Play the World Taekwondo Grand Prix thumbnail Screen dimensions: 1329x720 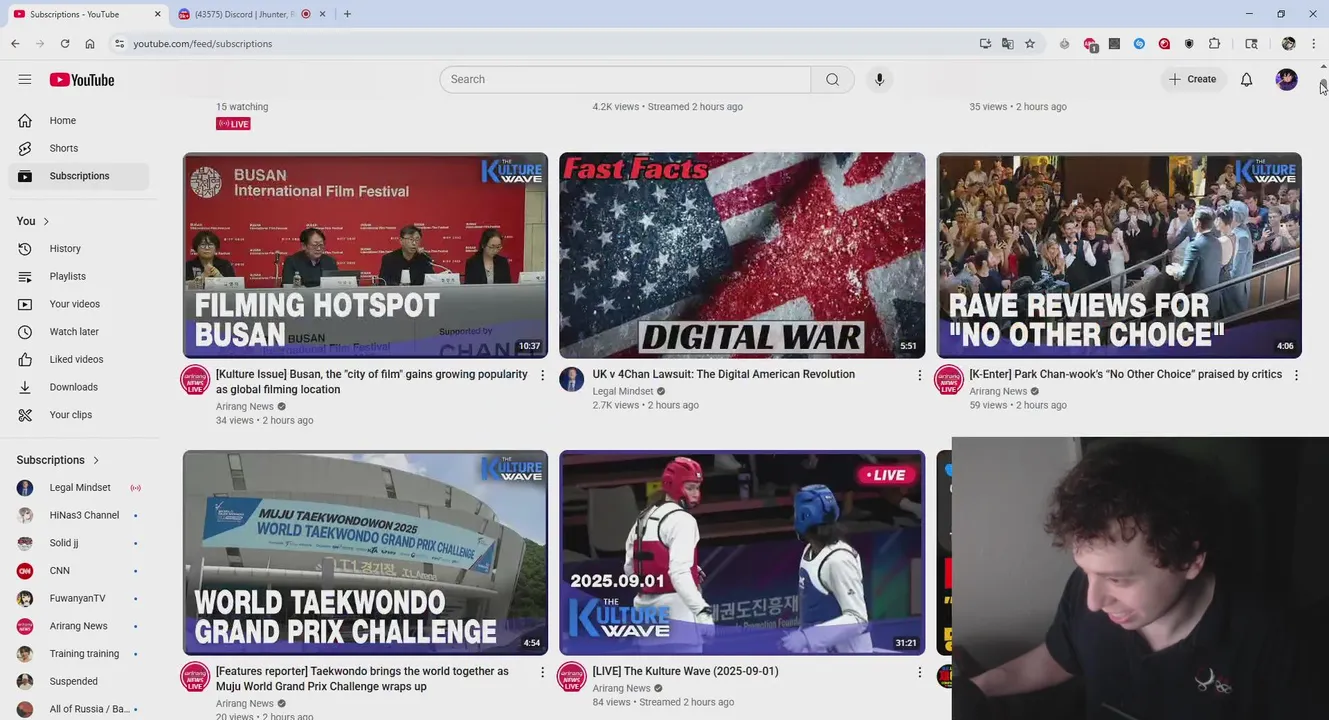tap(365, 552)
